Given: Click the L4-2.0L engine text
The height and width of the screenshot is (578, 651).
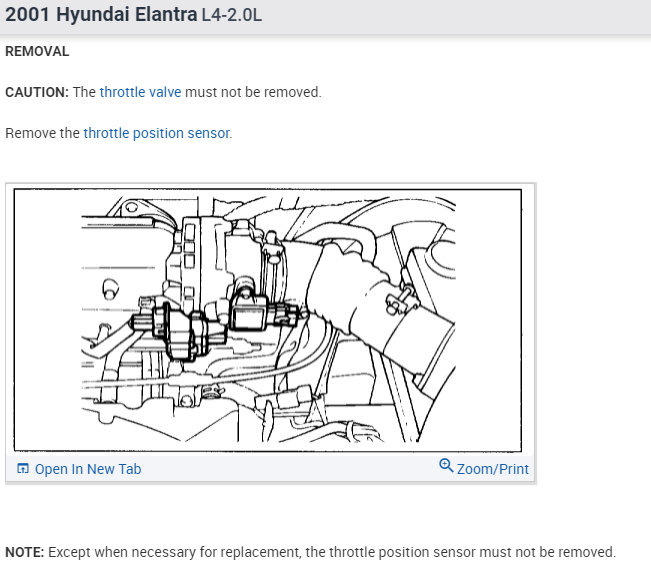Looking at the screenshot, I should 232,15.
